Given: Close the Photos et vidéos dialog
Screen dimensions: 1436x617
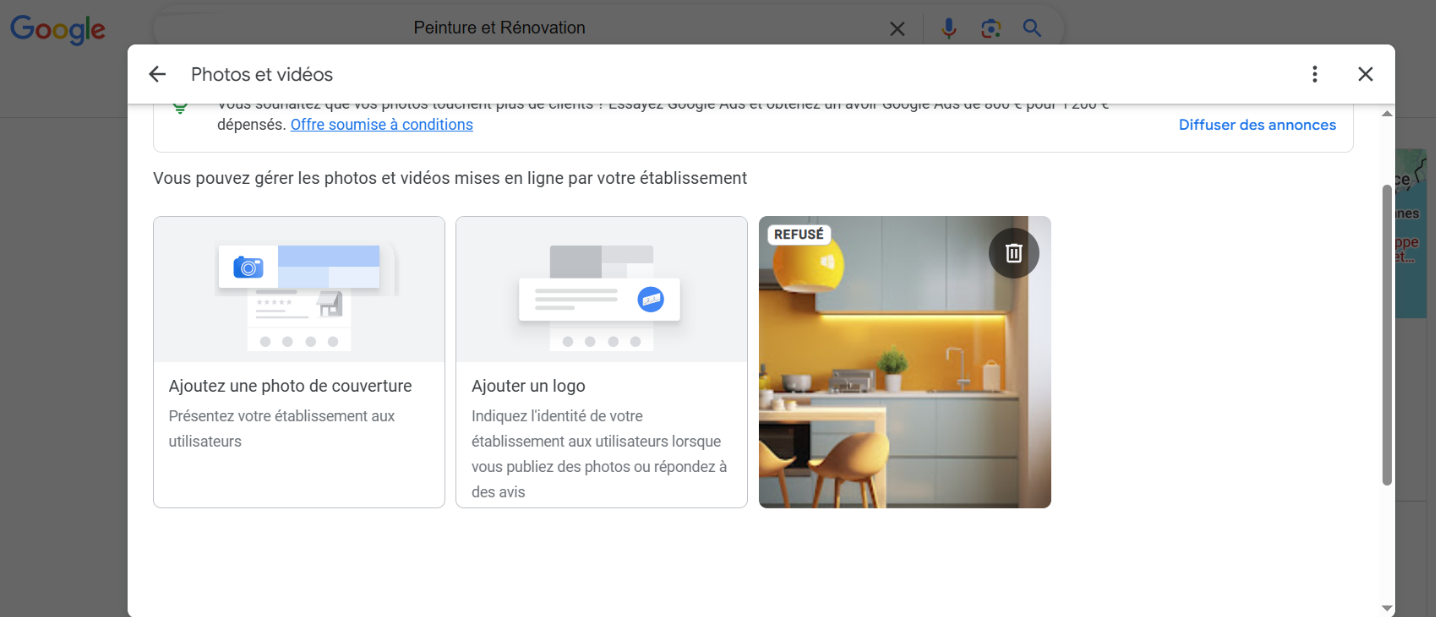Looking at the screenshot, I should [x=1365, y=74].
